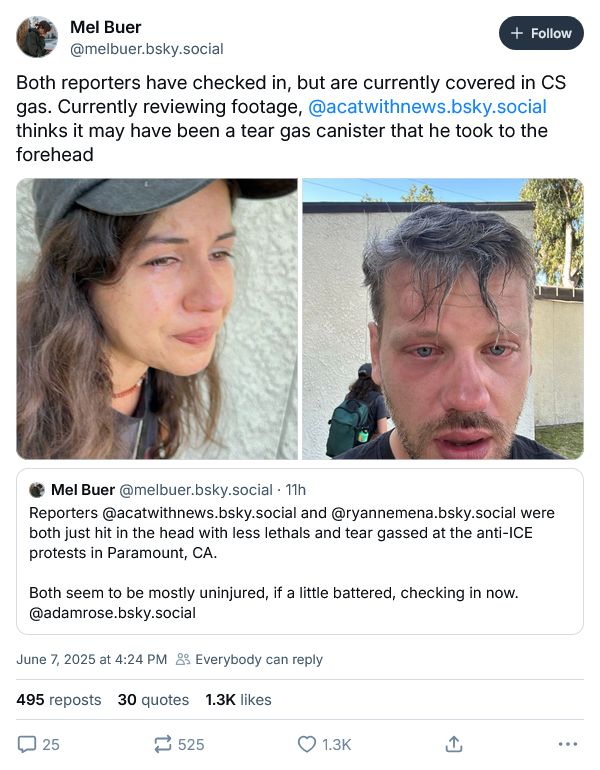Like the post with heart icon
The height and width of the screenshot is (770, 600).
click(x=308, y=744)
